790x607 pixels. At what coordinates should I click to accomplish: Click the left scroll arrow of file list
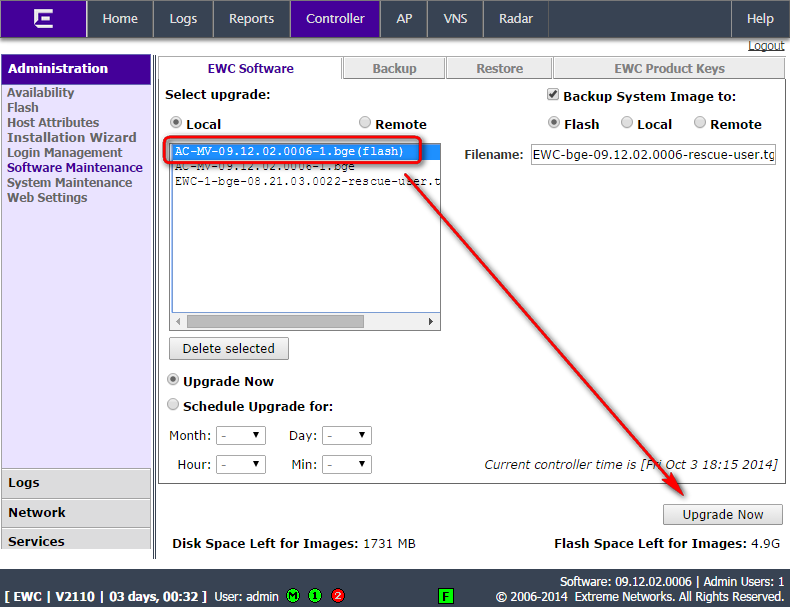[x=178, y=321]
